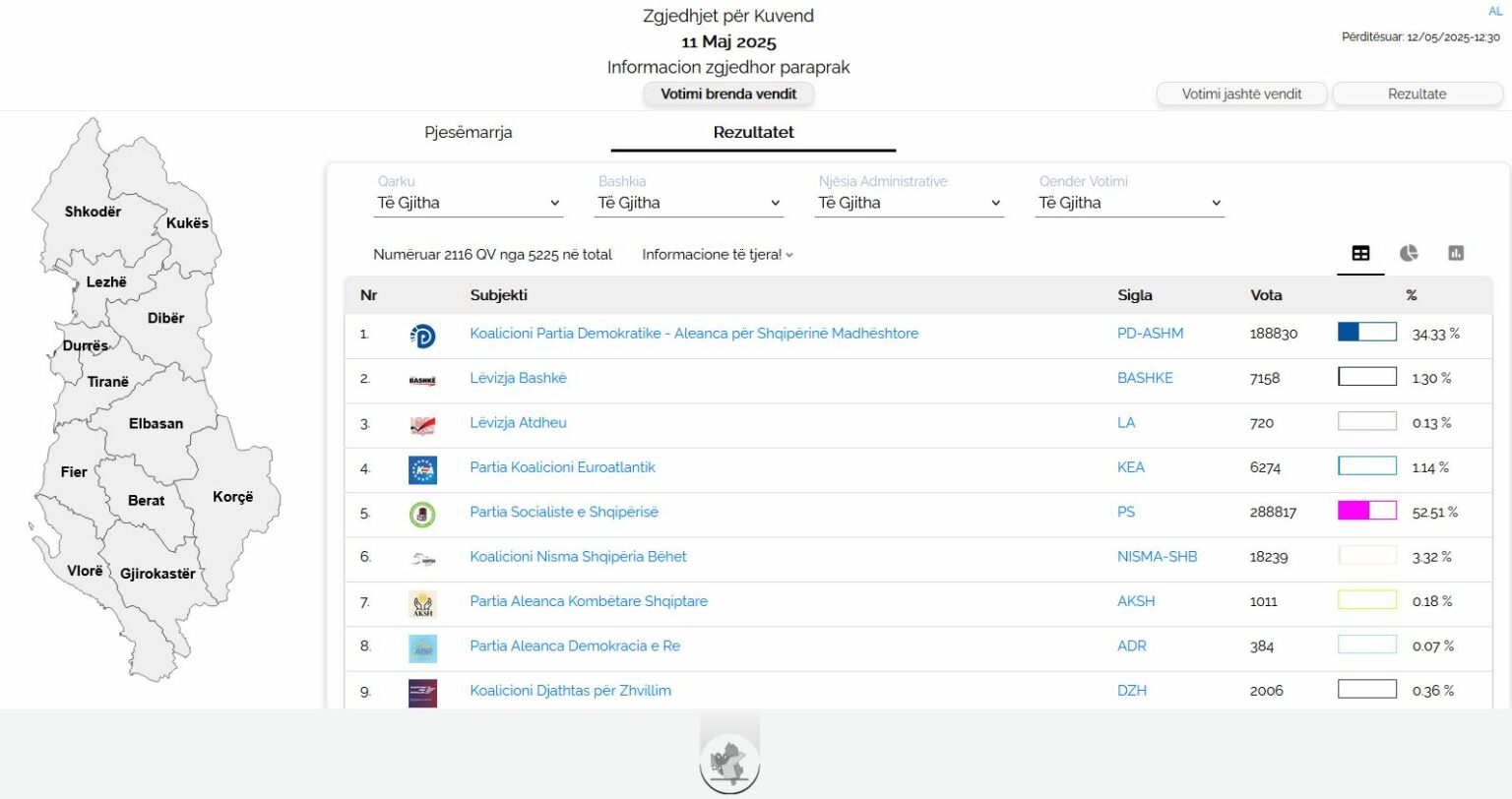Expand Informacione të tjera section
This screenshot has height=799, width=1512.
[717, 255]
